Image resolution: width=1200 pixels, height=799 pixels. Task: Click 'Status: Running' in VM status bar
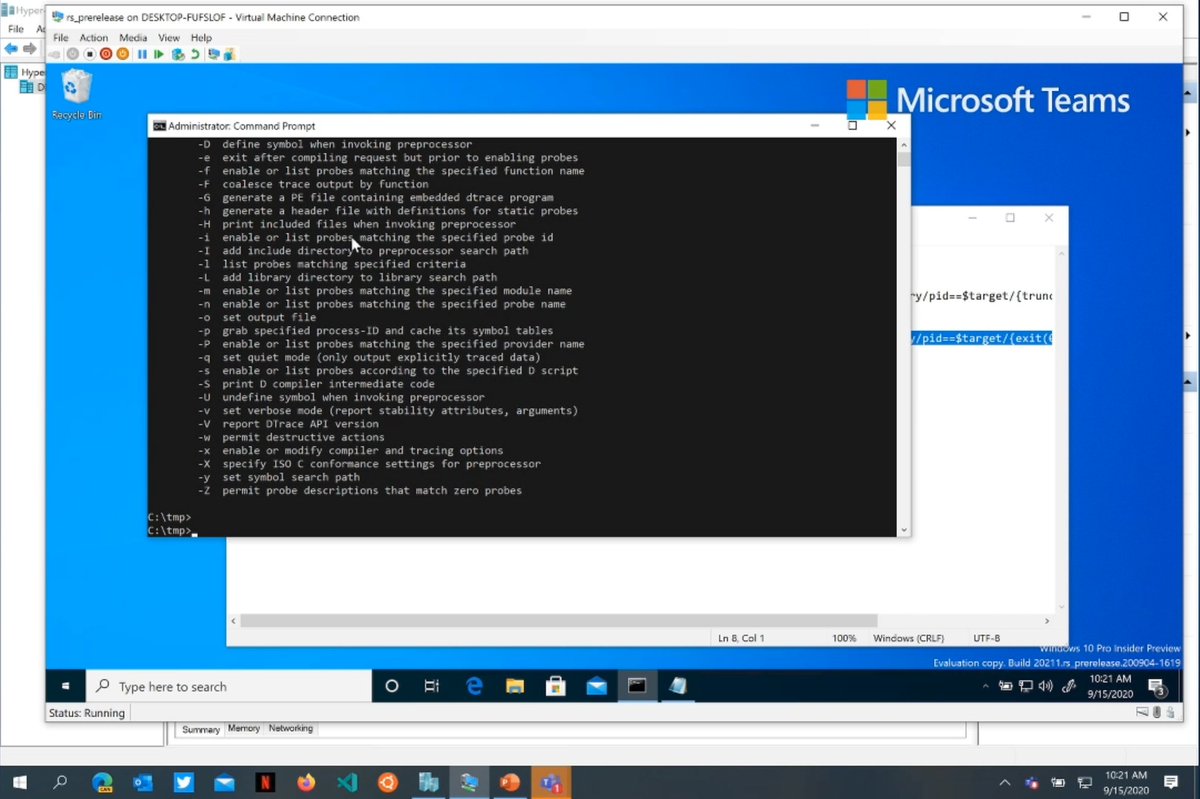coord(87,713)
